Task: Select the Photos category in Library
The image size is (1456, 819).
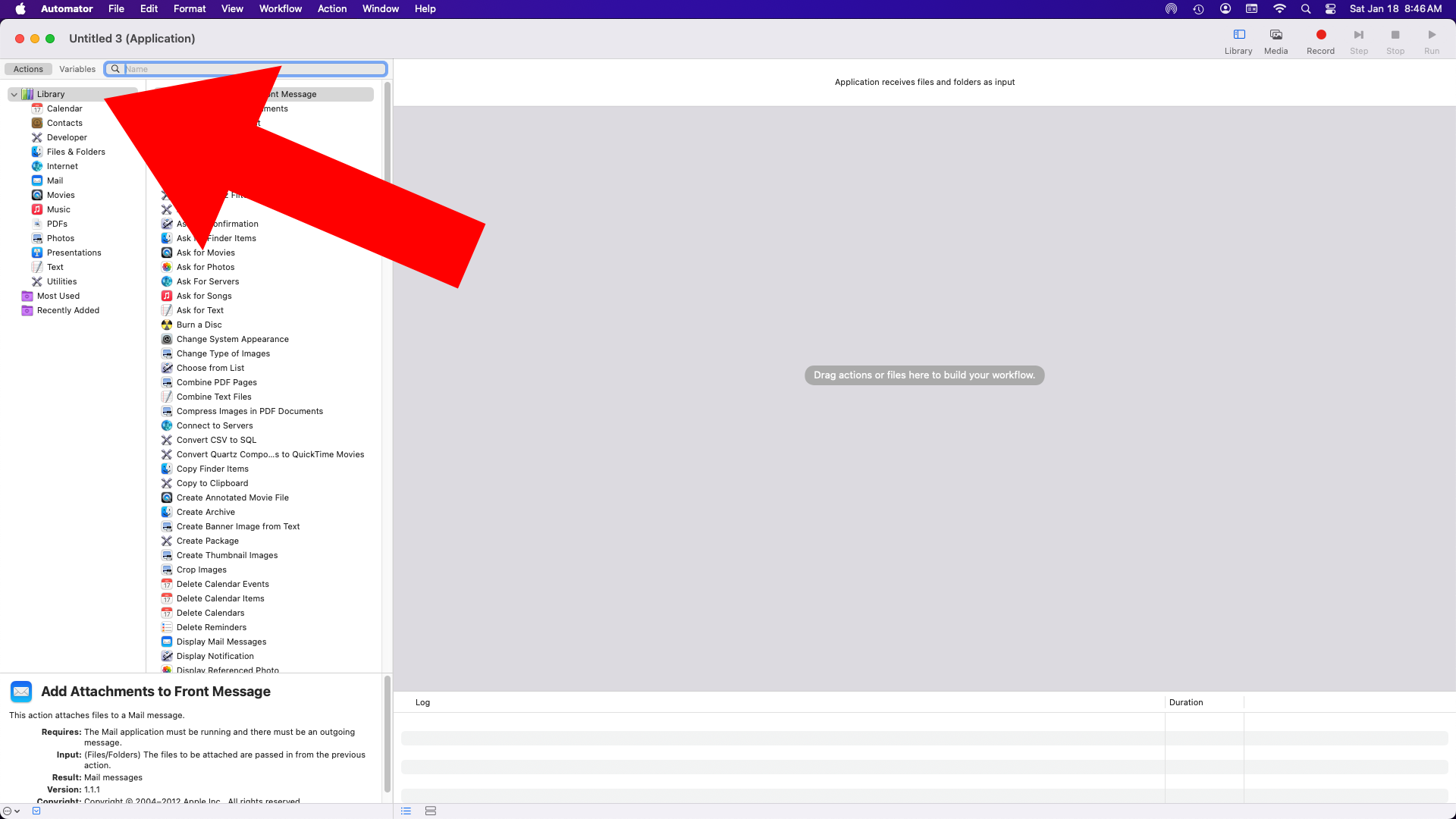Action: 61,238
